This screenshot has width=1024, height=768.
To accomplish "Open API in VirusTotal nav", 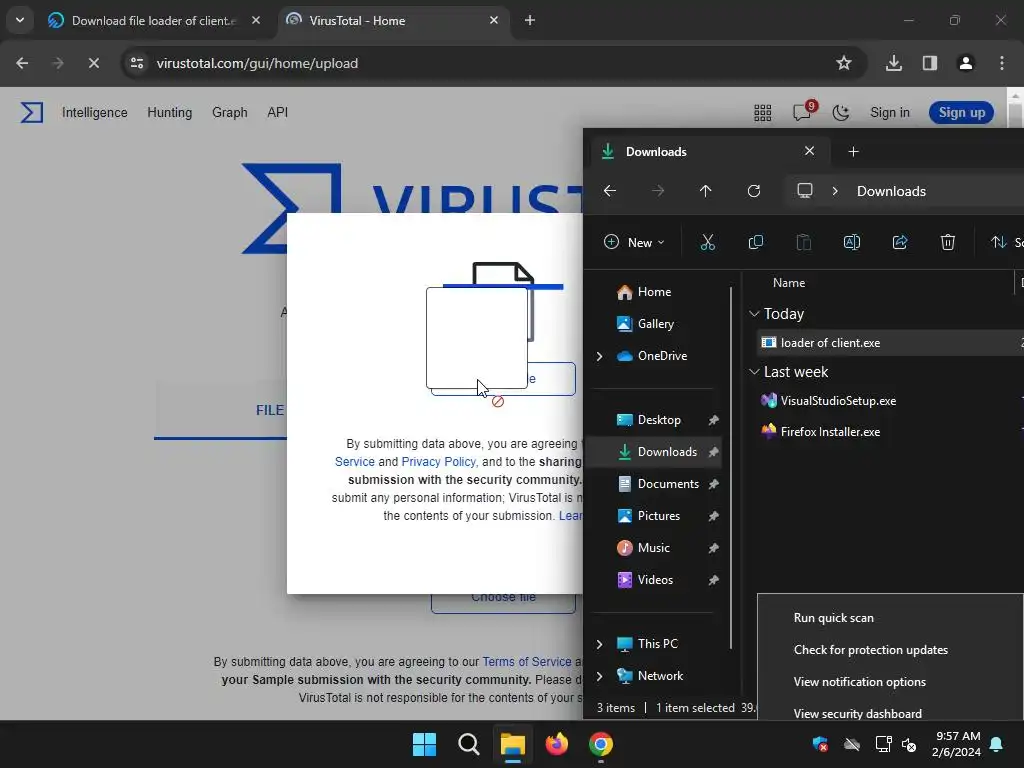I will tap(278, 112).
